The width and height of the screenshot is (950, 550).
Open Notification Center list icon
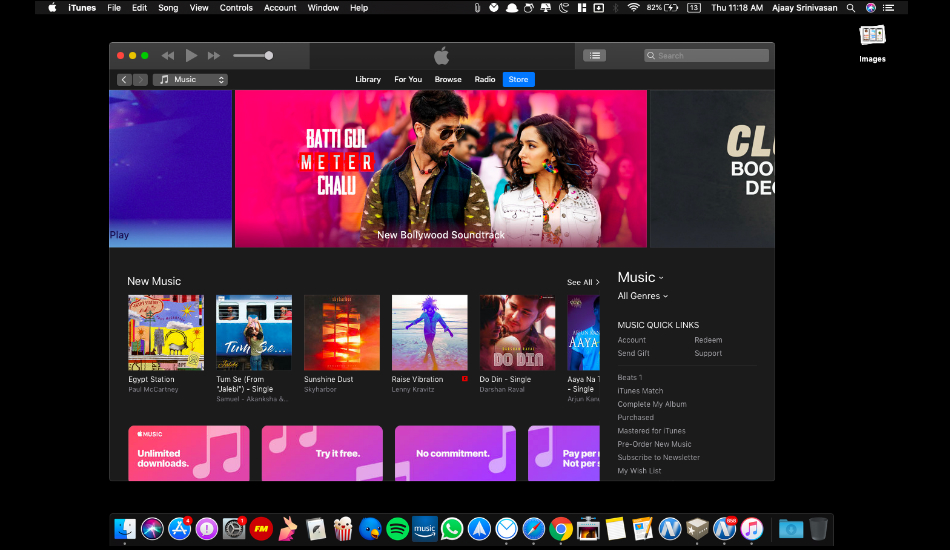click(x=889, y=8)
